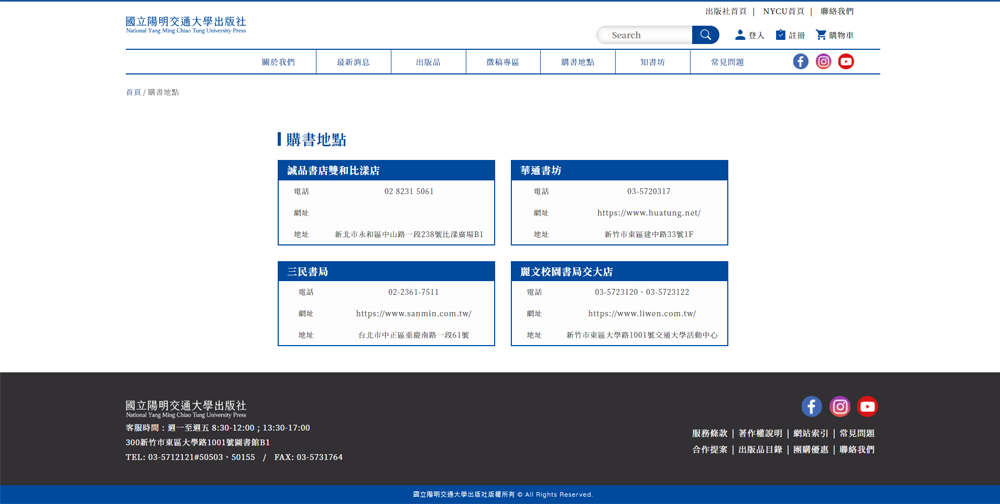1000x504 pixels.
Task: Click phone numbers 03-5723120、03-5723122
Action: 642,292
